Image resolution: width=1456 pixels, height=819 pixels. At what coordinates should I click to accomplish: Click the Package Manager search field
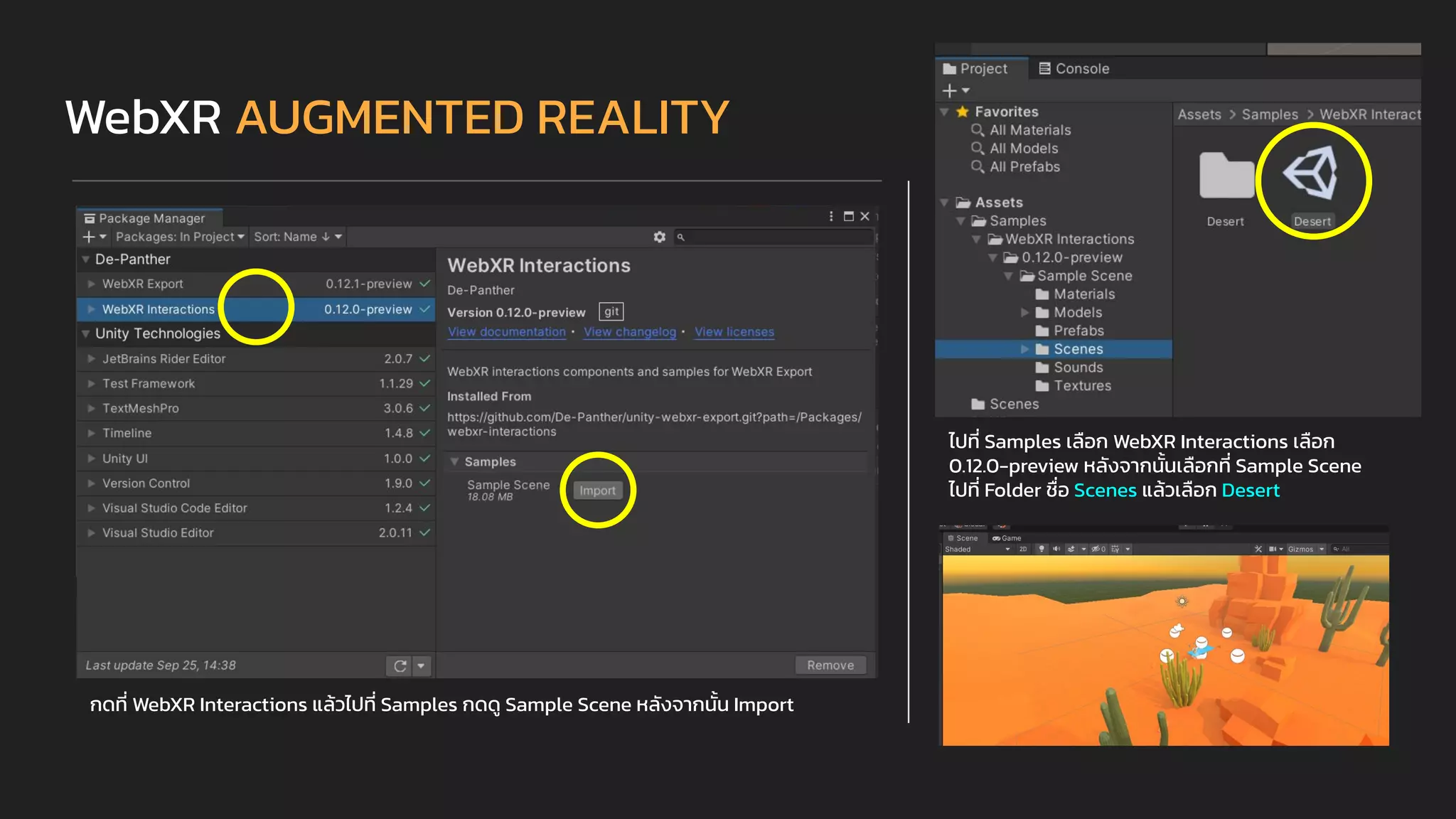(775, 237)
